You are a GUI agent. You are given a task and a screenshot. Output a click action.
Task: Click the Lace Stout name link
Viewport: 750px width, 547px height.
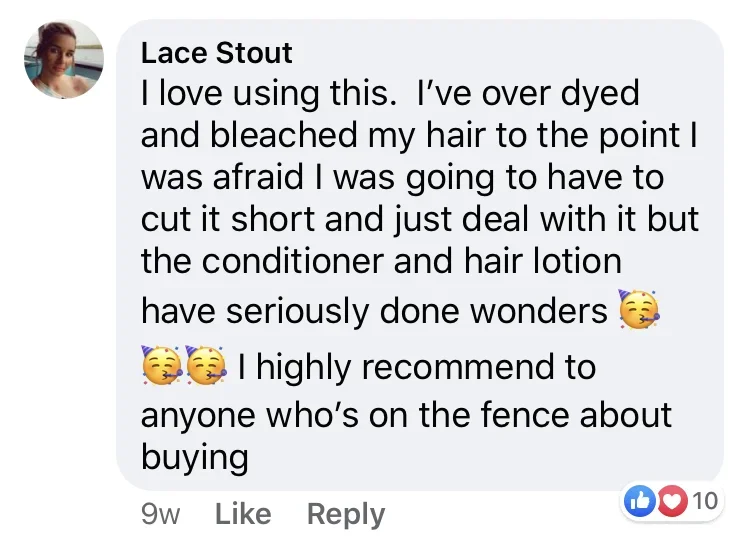pos(217,52)
